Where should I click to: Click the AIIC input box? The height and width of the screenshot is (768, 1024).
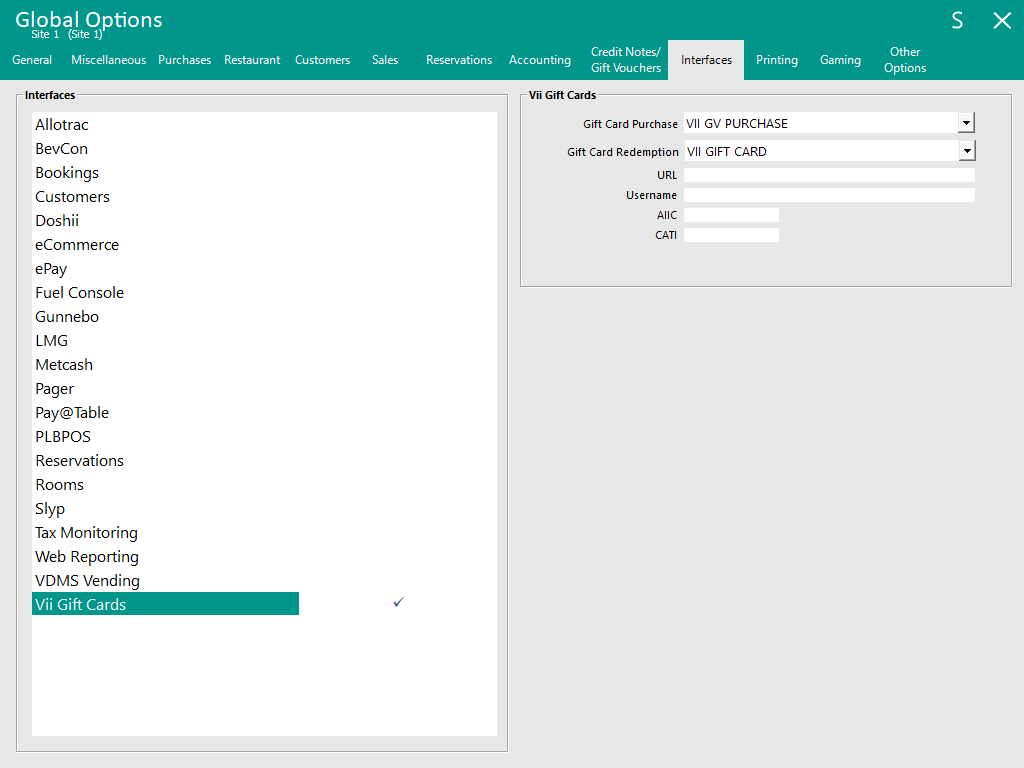point(730,215)
